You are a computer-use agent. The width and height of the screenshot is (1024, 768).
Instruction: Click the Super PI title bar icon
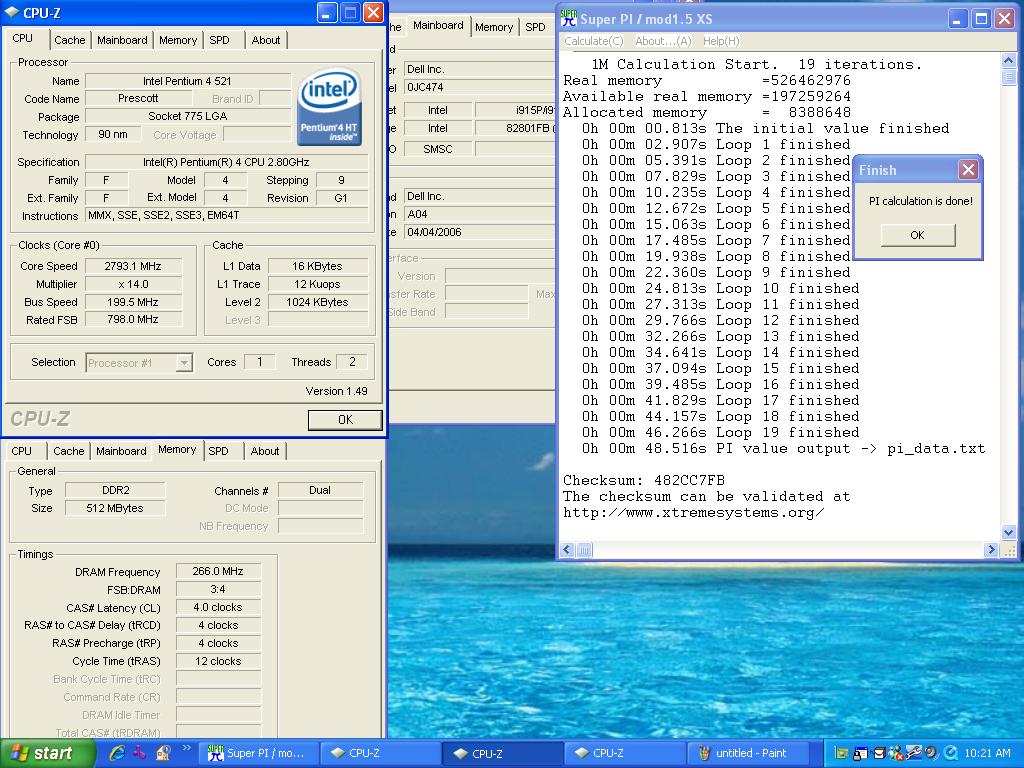(x=569, y=18)
